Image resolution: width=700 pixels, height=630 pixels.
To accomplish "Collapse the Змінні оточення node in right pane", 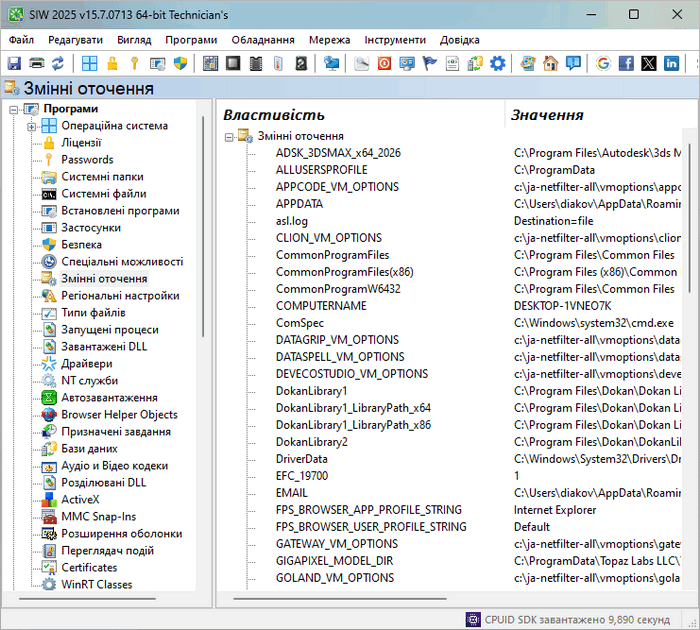I will click(229, 137).
